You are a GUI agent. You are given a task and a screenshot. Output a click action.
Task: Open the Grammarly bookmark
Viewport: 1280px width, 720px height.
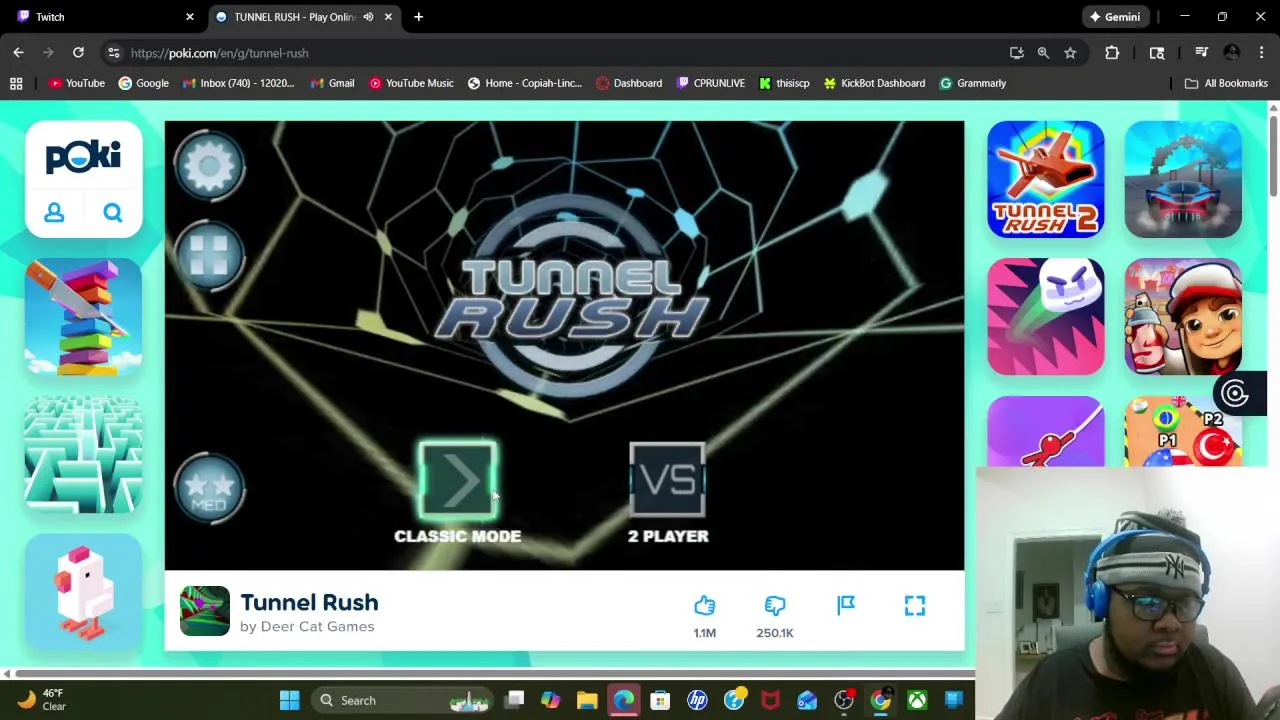(x=973, y=83)
